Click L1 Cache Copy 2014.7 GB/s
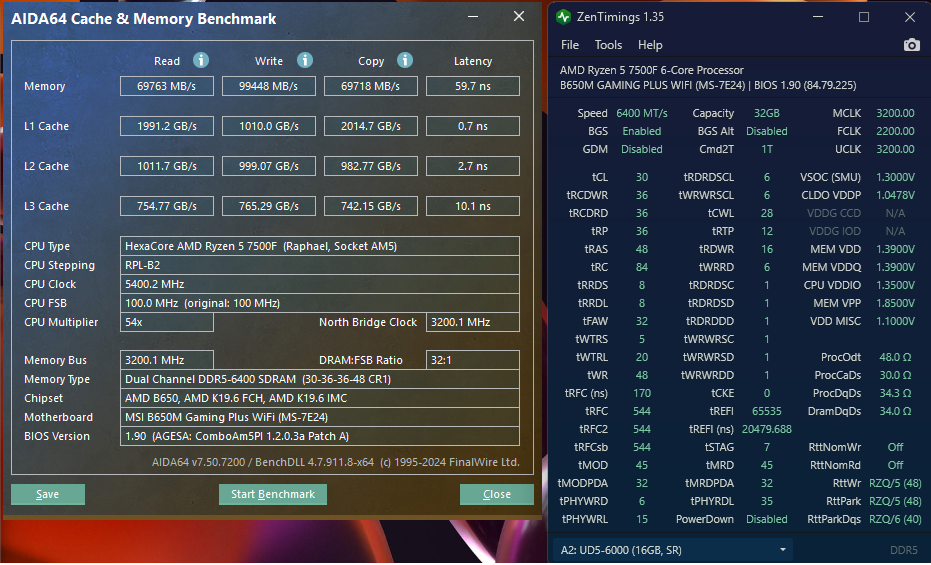 click(370, 126)
